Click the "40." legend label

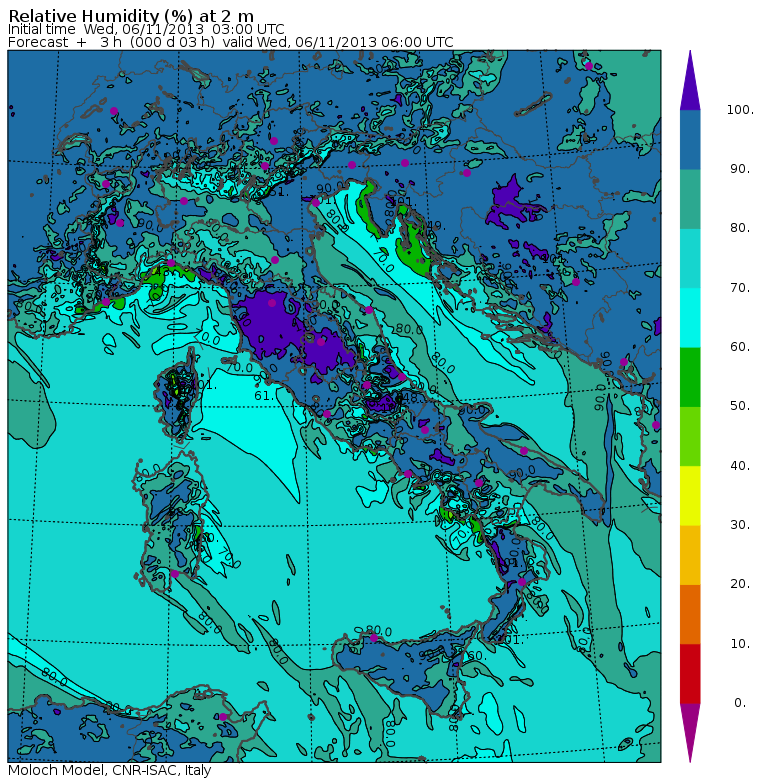(x=740, y=466)
